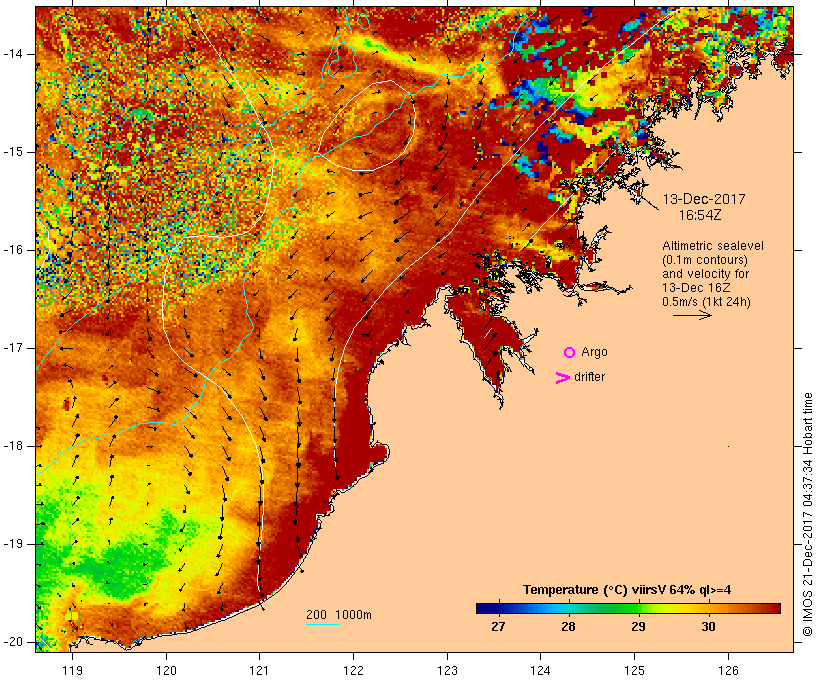Image resolution: width=820 pixels, height=680 pixels.
Task: Click the temperature color bar
Action: [628, 608]
